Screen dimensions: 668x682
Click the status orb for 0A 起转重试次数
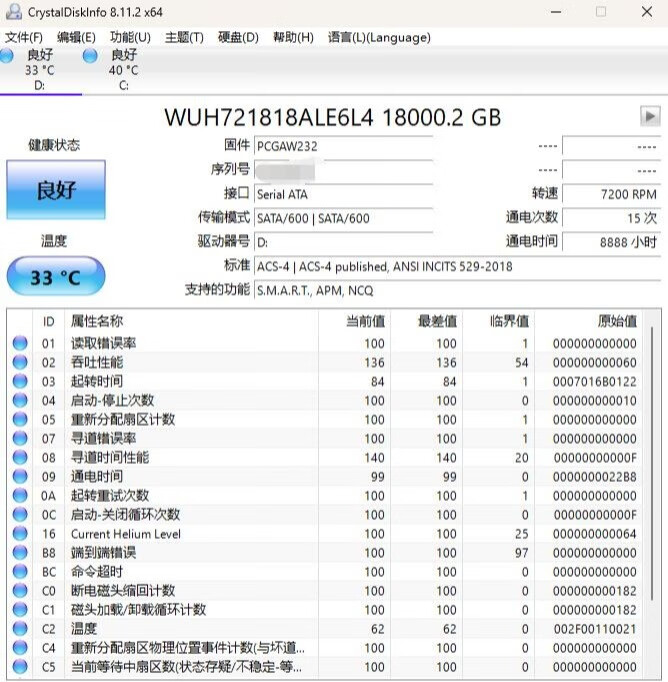pyautogui.click(x=20, y=495)
